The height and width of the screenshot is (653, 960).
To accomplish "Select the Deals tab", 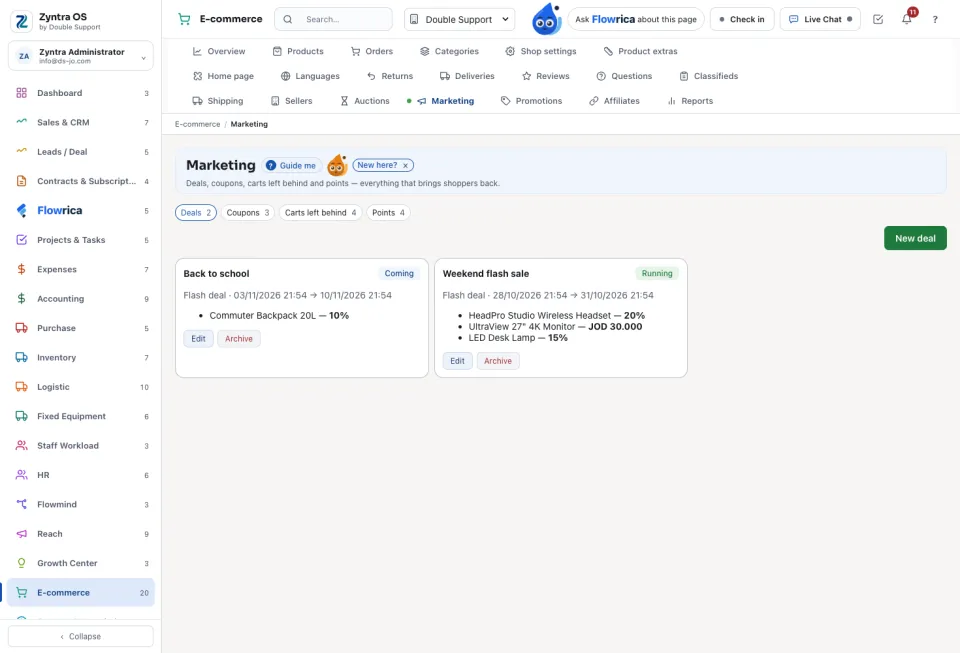I will 196,213.
